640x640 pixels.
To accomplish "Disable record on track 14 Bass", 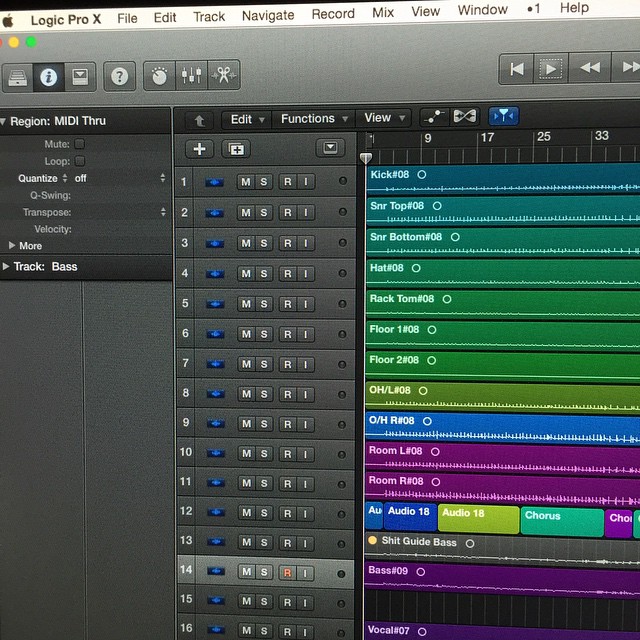I will coord(287,572).
